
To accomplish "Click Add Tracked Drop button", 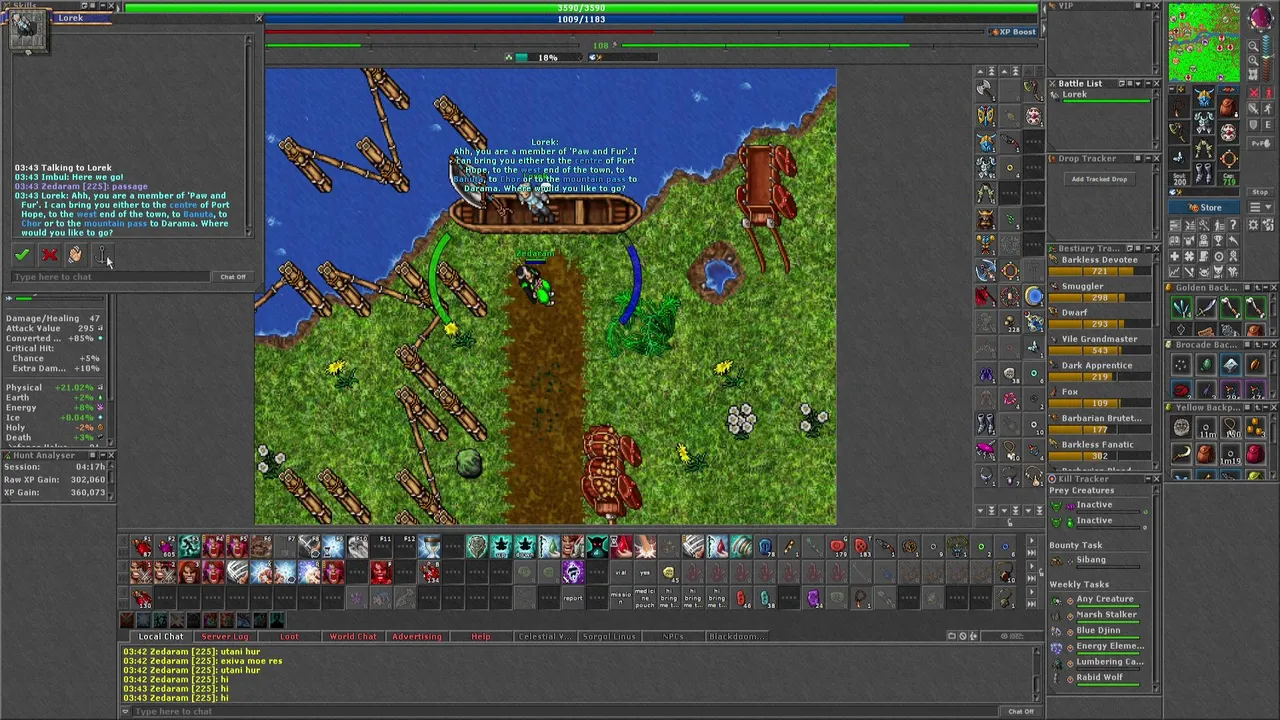I will (1100, 179).
